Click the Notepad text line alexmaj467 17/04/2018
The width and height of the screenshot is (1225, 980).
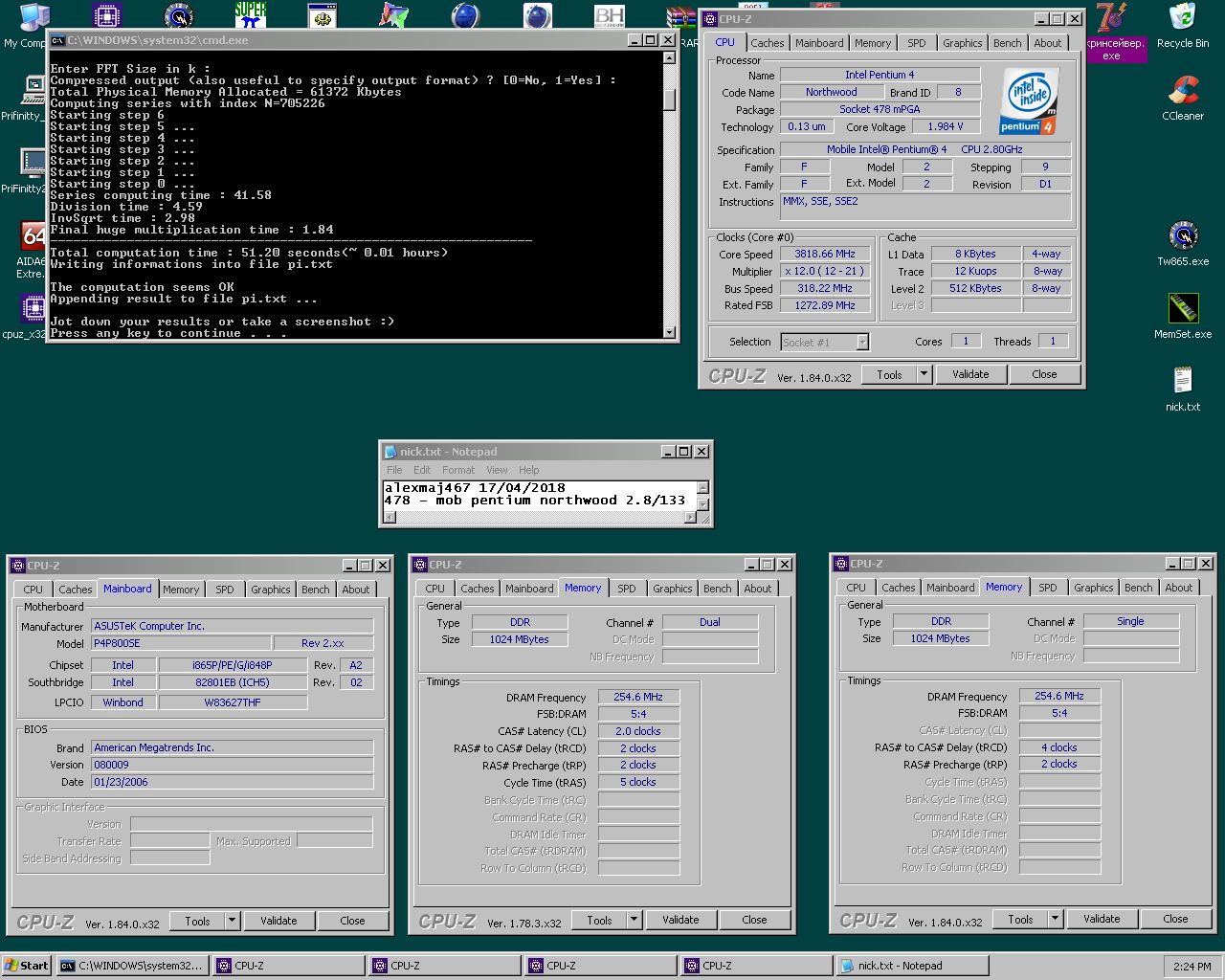tap(475, 488)
